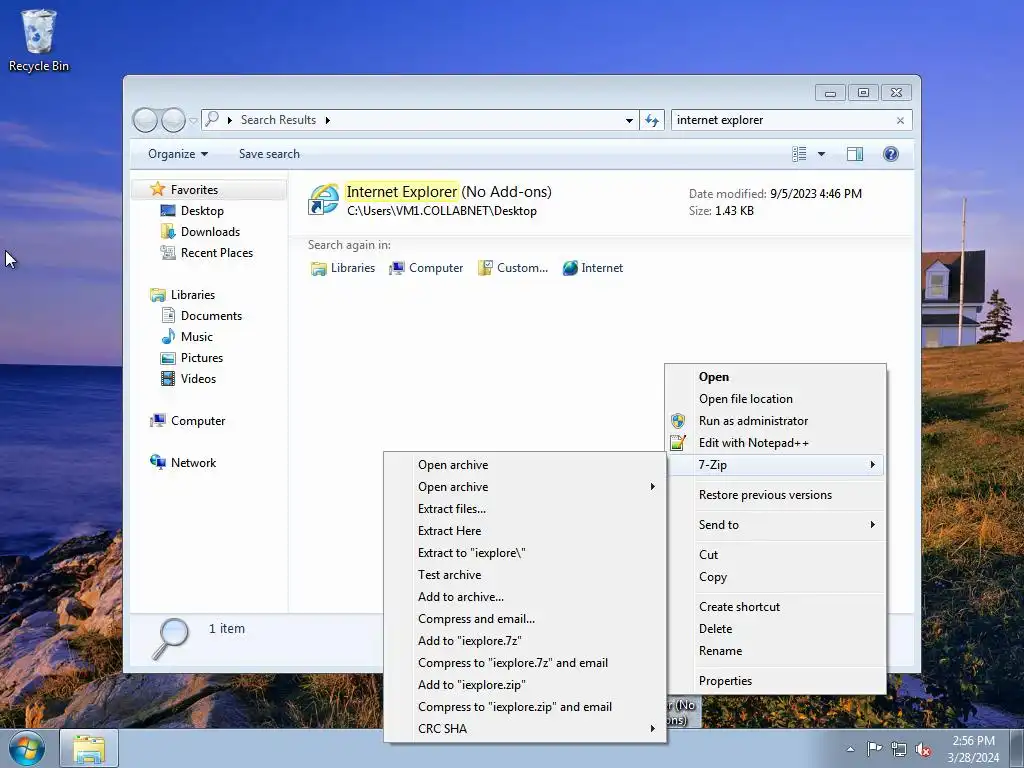Viewport: 1024px width, 768px height.
Task: Choose Delete in context menu
Action: [x=776, y=629]
